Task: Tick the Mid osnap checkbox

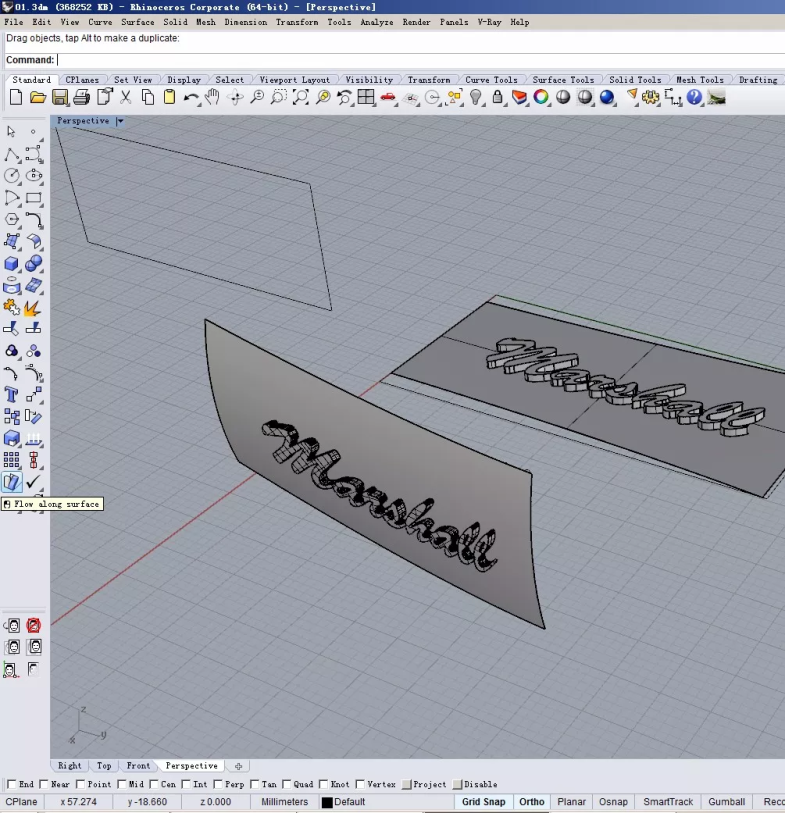Action: pyautogui.click(x=122, y=785)
